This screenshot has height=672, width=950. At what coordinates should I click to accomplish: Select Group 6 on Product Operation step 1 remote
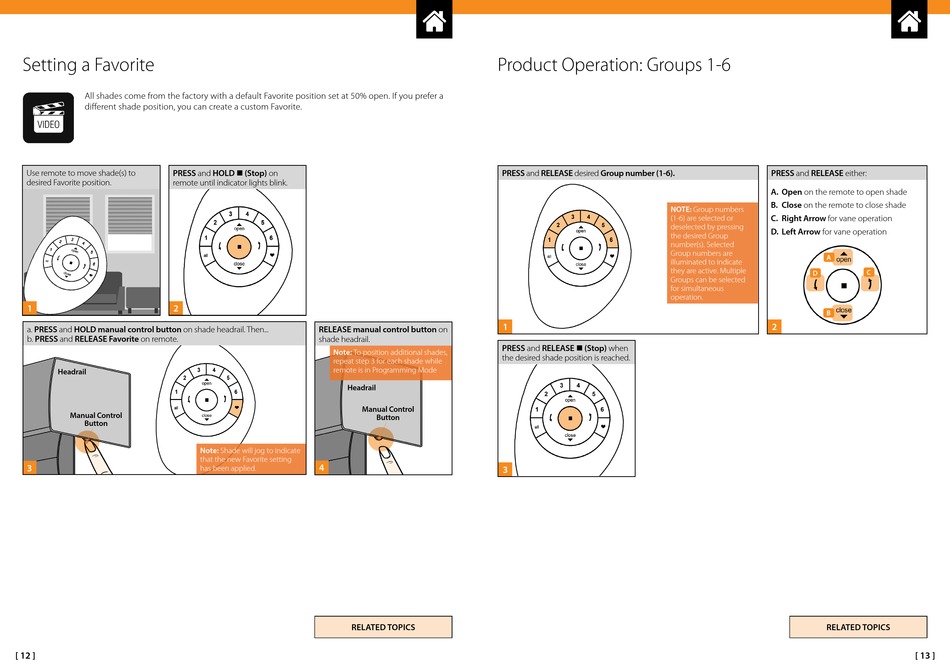pos(610,240)
